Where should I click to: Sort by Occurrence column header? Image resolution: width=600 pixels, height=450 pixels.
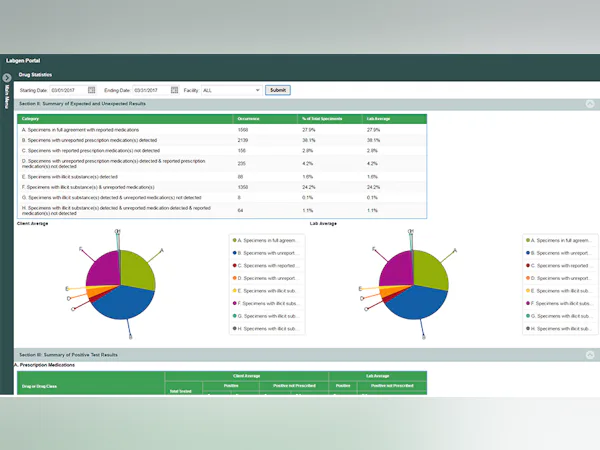[265, 119]
